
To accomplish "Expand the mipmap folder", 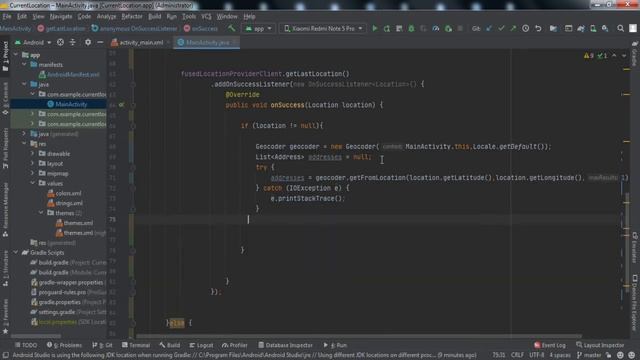I will pos(32,173).
